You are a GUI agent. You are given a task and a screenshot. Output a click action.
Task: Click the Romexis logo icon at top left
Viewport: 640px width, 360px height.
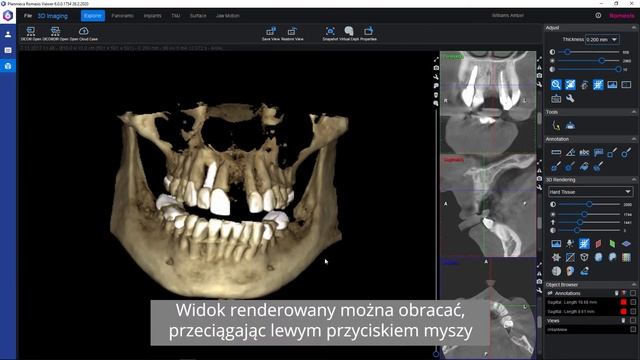[8, 16]
